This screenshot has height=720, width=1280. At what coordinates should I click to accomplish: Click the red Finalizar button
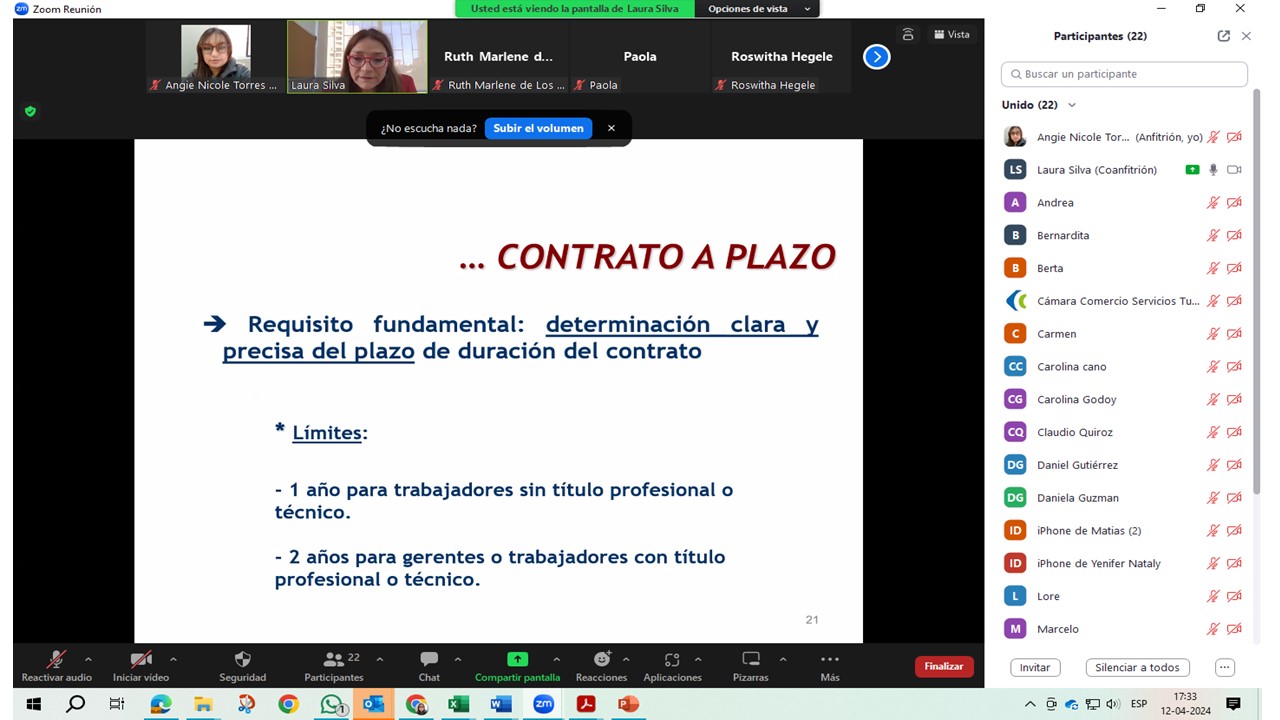[943, 666]
